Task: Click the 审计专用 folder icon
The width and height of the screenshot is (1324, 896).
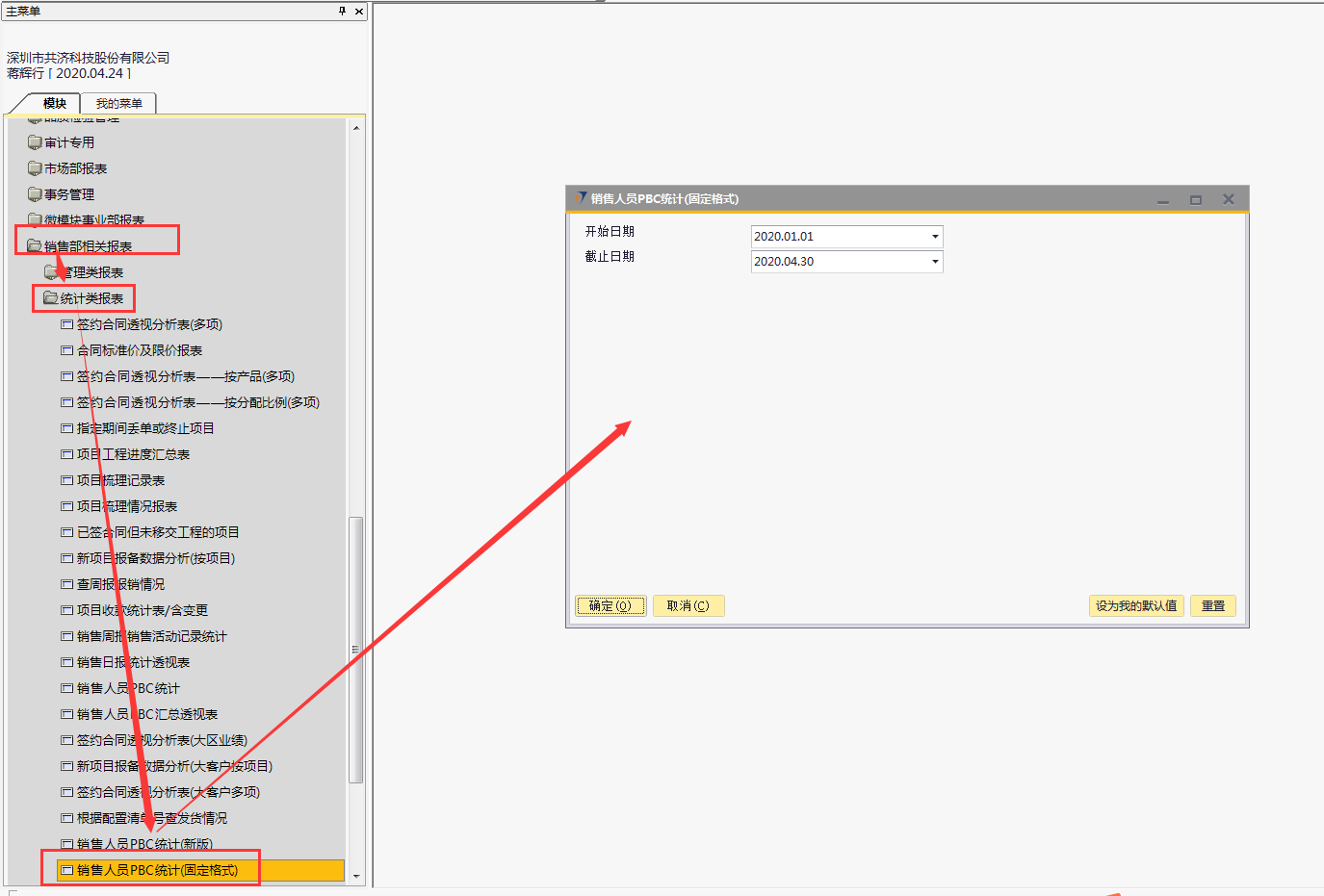Action: tap(35, 142)
